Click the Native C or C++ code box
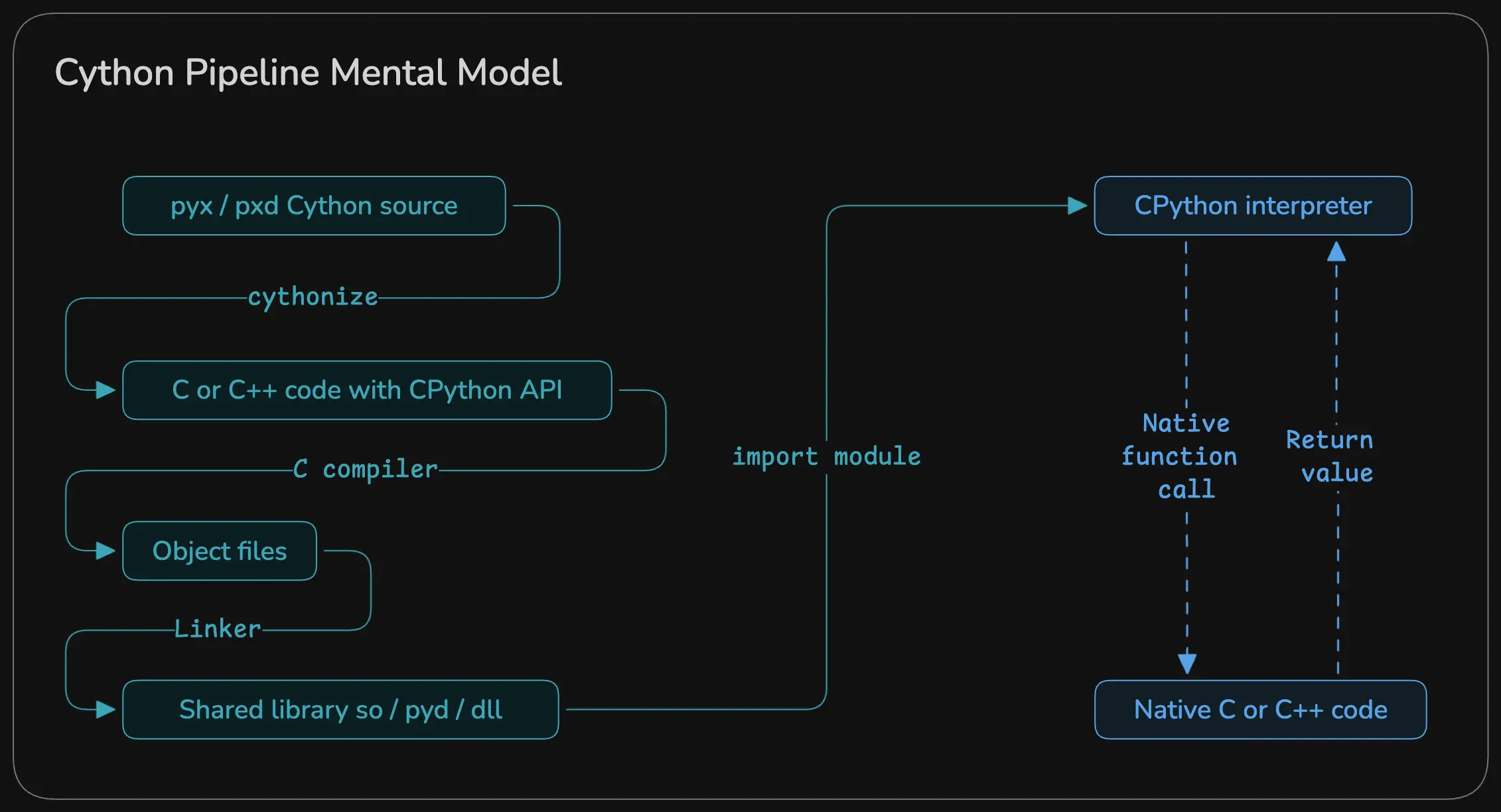Screen dimensions: 1501x812 tap(1260, 709)
